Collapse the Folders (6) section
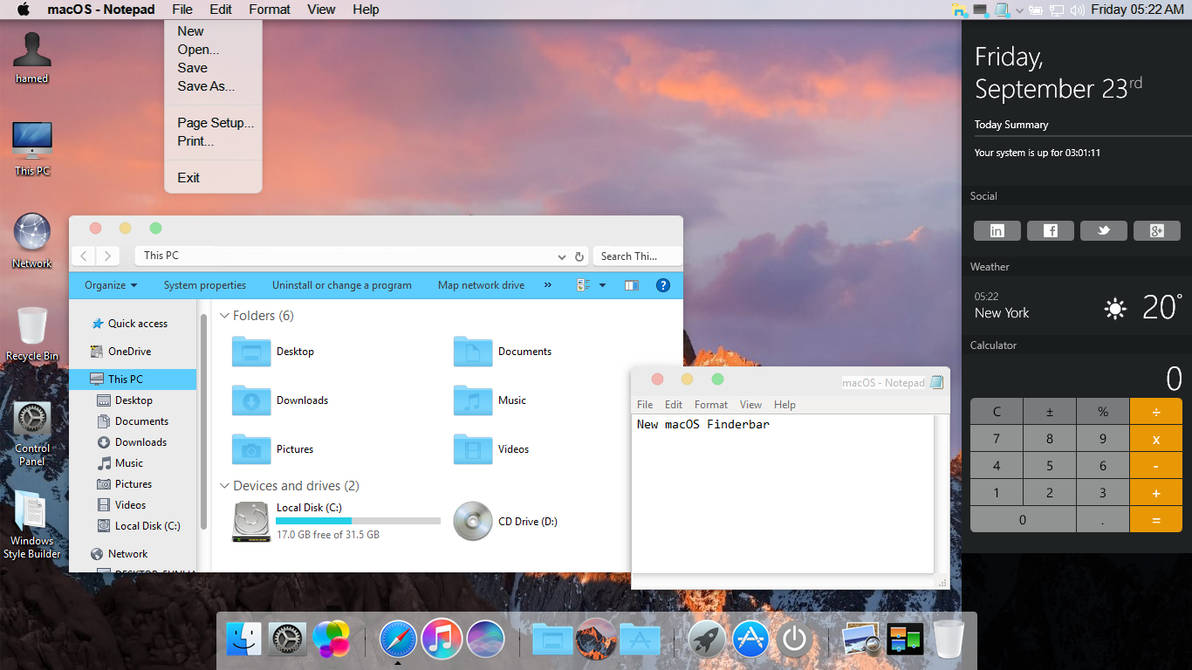The width and height of the screenshot is (1192, 670). (x=224, y=315)
